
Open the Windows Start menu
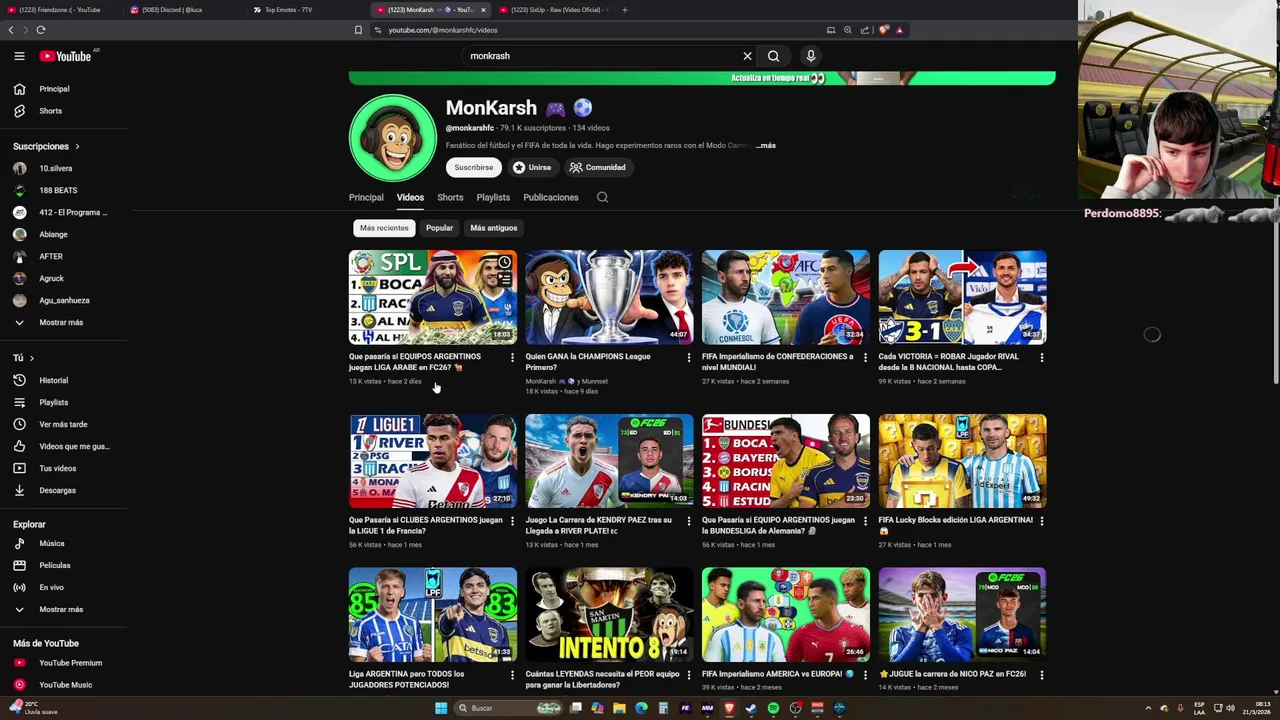[441, 708]
